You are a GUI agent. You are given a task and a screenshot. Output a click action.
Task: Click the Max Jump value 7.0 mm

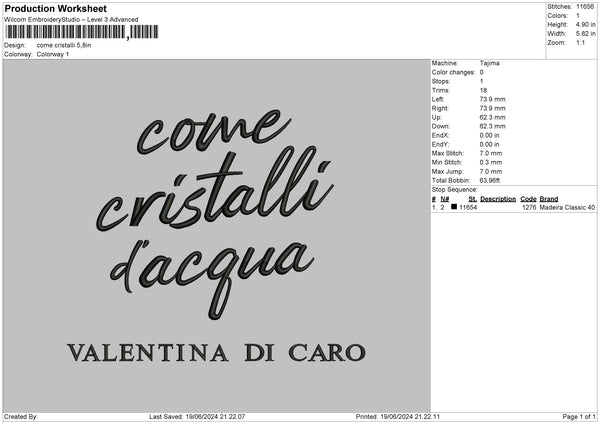(491, 172)
